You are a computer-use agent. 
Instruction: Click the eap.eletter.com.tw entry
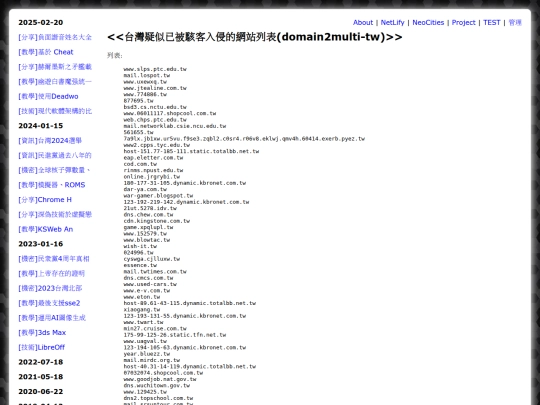153,158
